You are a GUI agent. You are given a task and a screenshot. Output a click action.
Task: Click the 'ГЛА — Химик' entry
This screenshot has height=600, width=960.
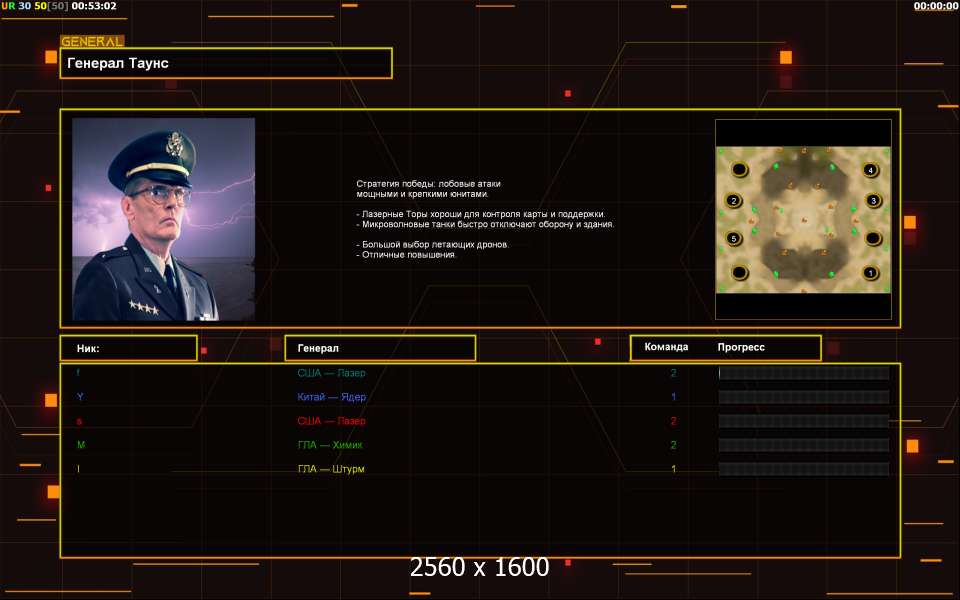[x=330, y=445]
